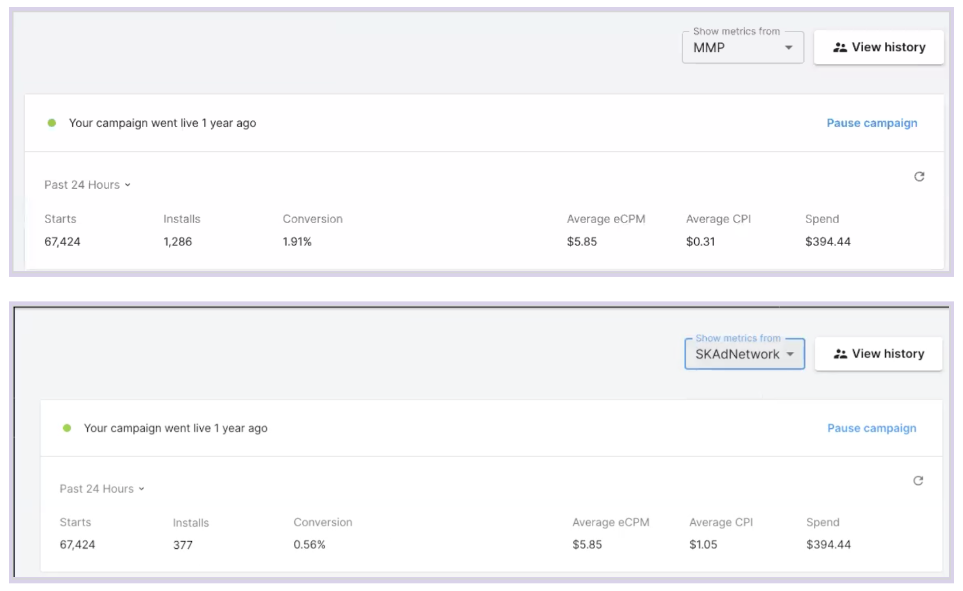Select the 1,286 installs value
The image size is (963, 591).
point(178,242)
